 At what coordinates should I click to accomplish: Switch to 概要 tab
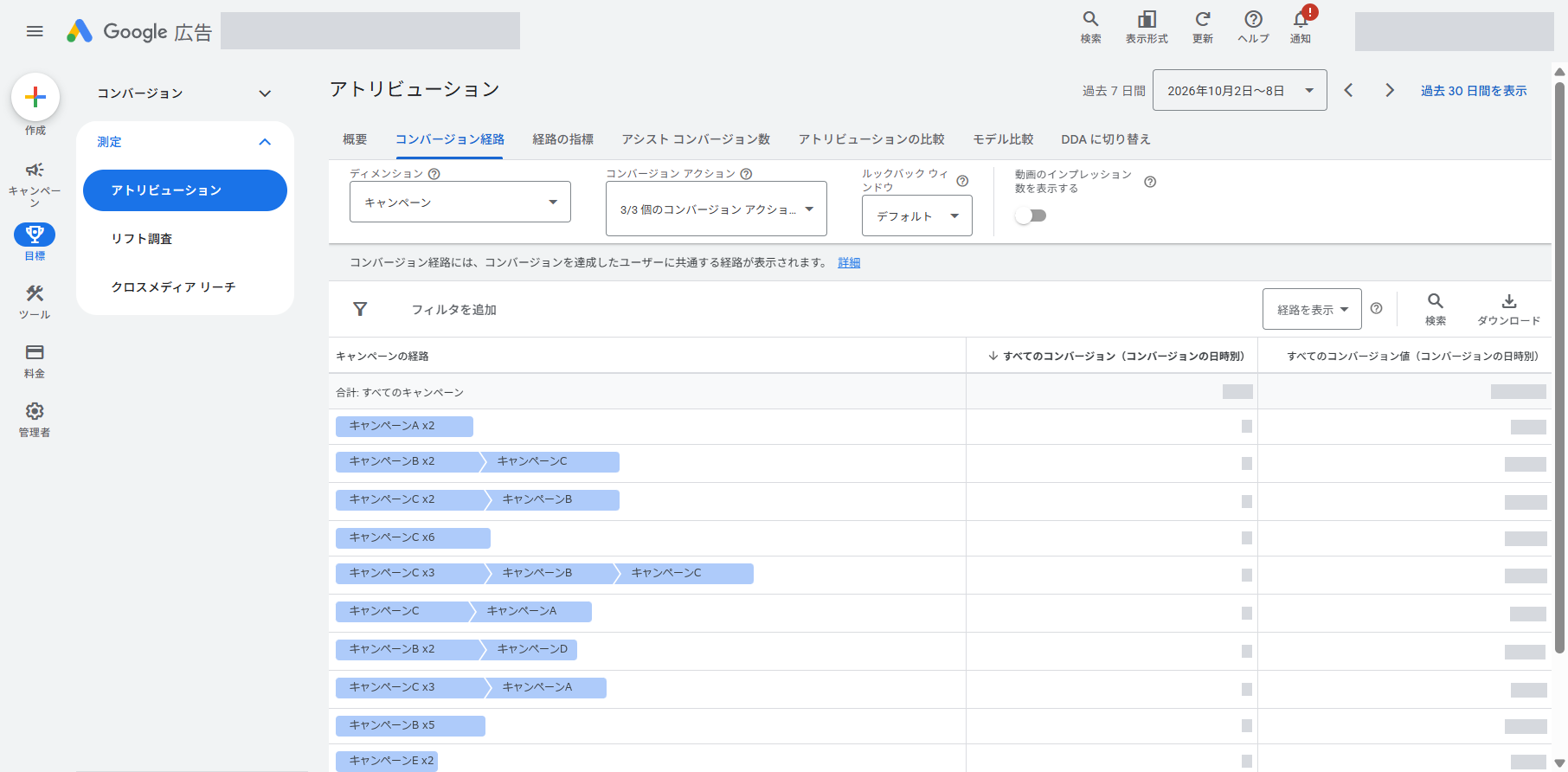coord(355,139)
